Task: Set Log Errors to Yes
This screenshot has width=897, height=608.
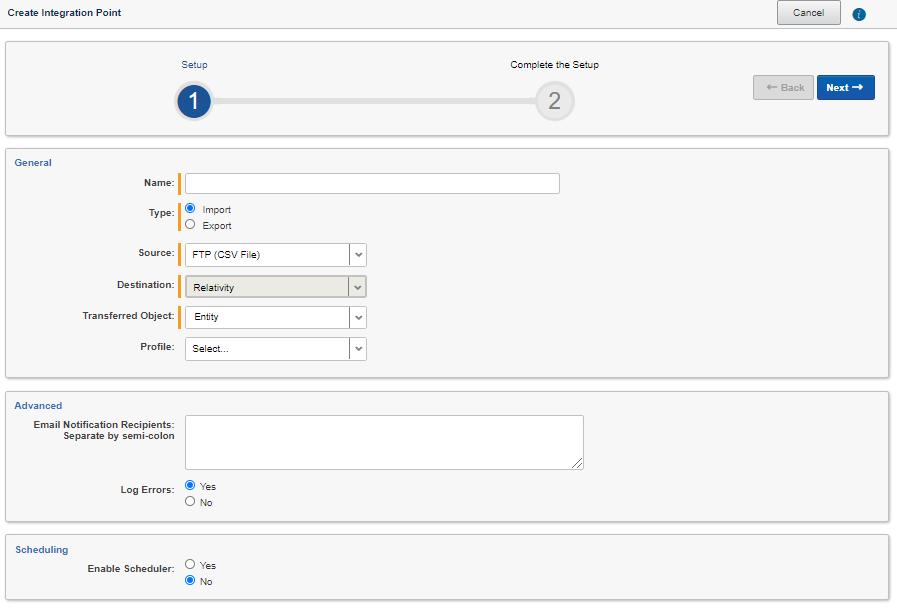Action: tap(190, 485)
